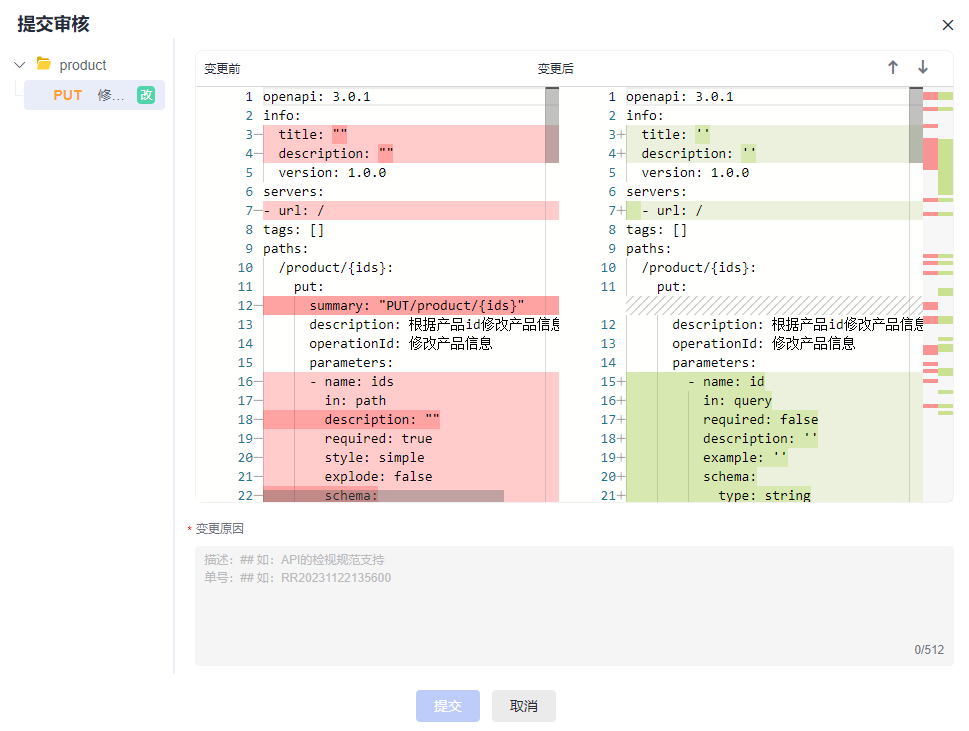This screenshot has width=969, height=731.
Task: Click addition marker on right line 4
Action: point(621,154)
